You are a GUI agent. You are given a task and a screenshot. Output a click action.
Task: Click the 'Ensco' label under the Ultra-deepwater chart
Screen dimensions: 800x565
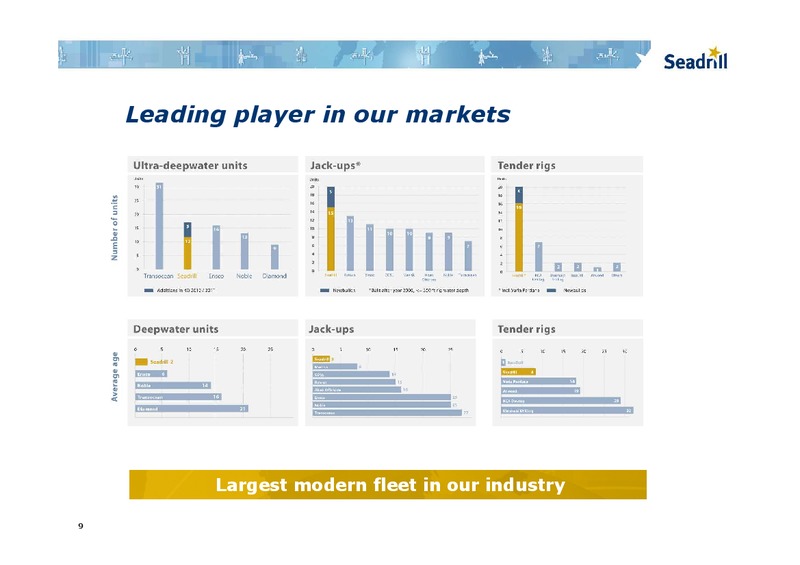[216, 276]
